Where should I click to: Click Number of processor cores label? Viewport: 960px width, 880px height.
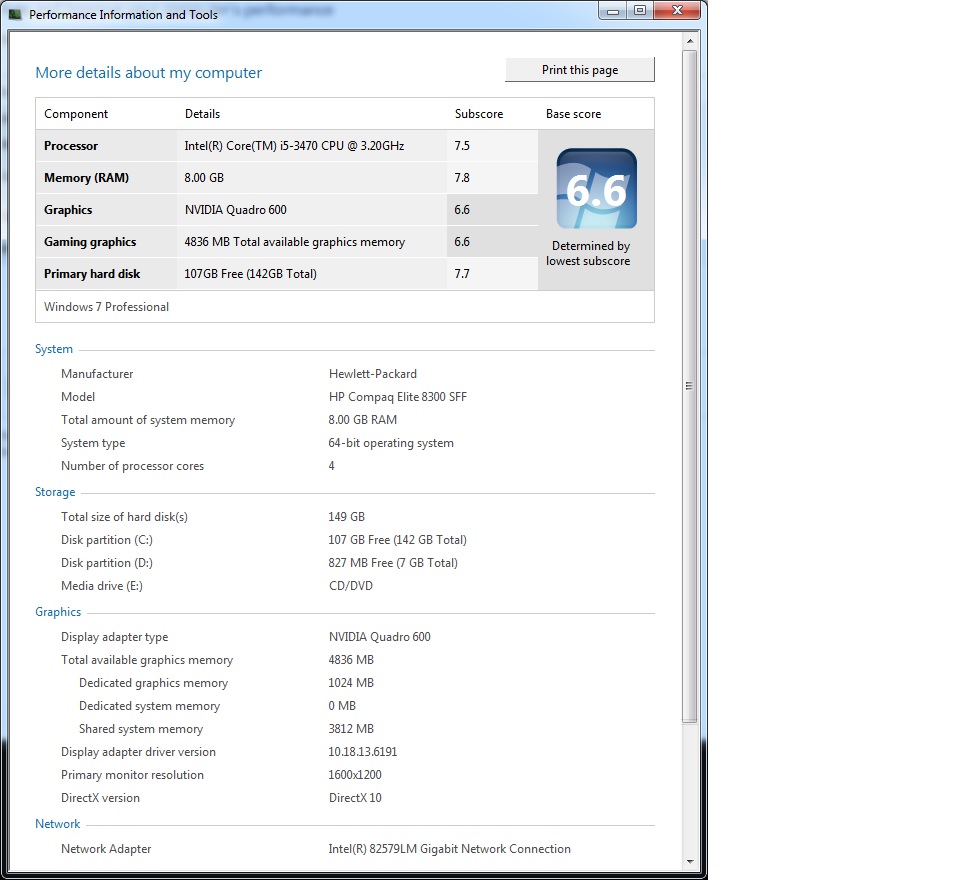click(x=132, y=466)
